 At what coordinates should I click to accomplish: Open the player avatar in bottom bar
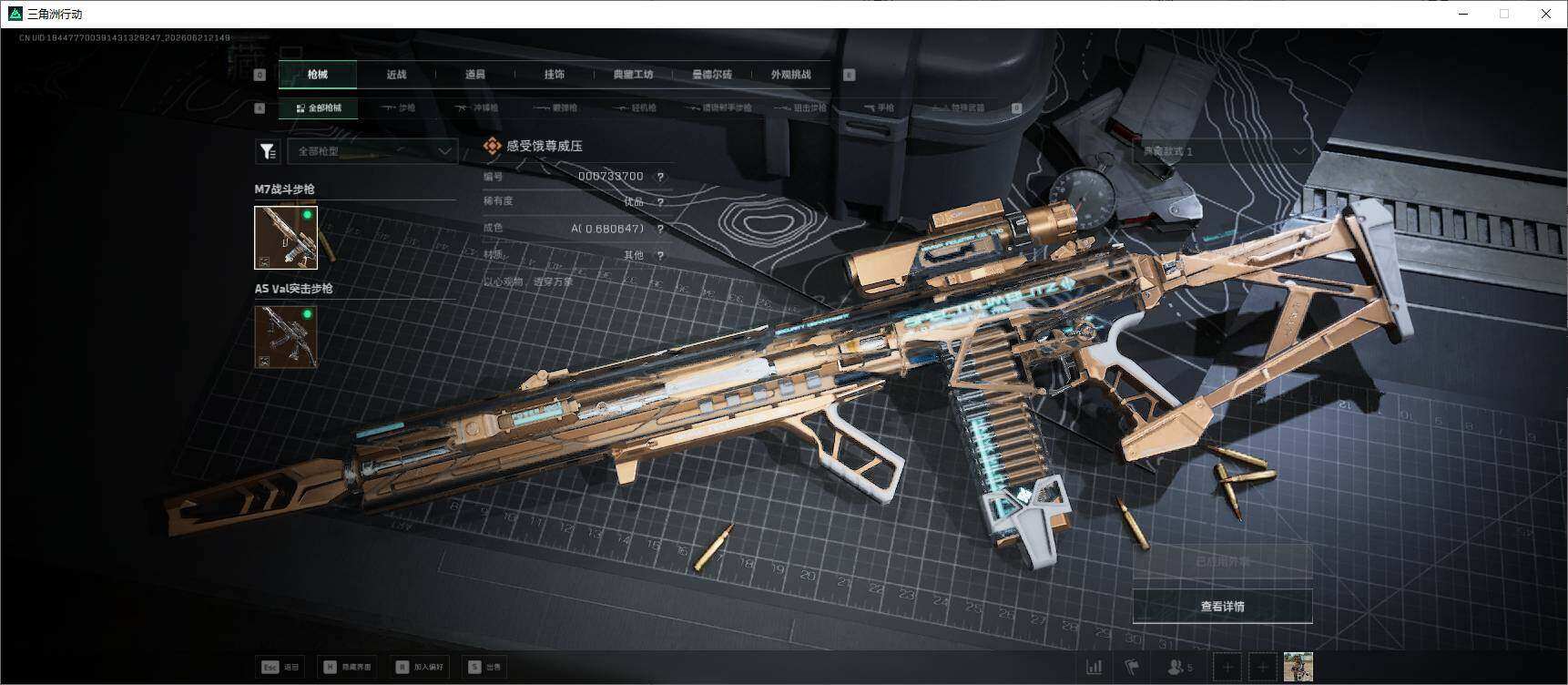1298,668
